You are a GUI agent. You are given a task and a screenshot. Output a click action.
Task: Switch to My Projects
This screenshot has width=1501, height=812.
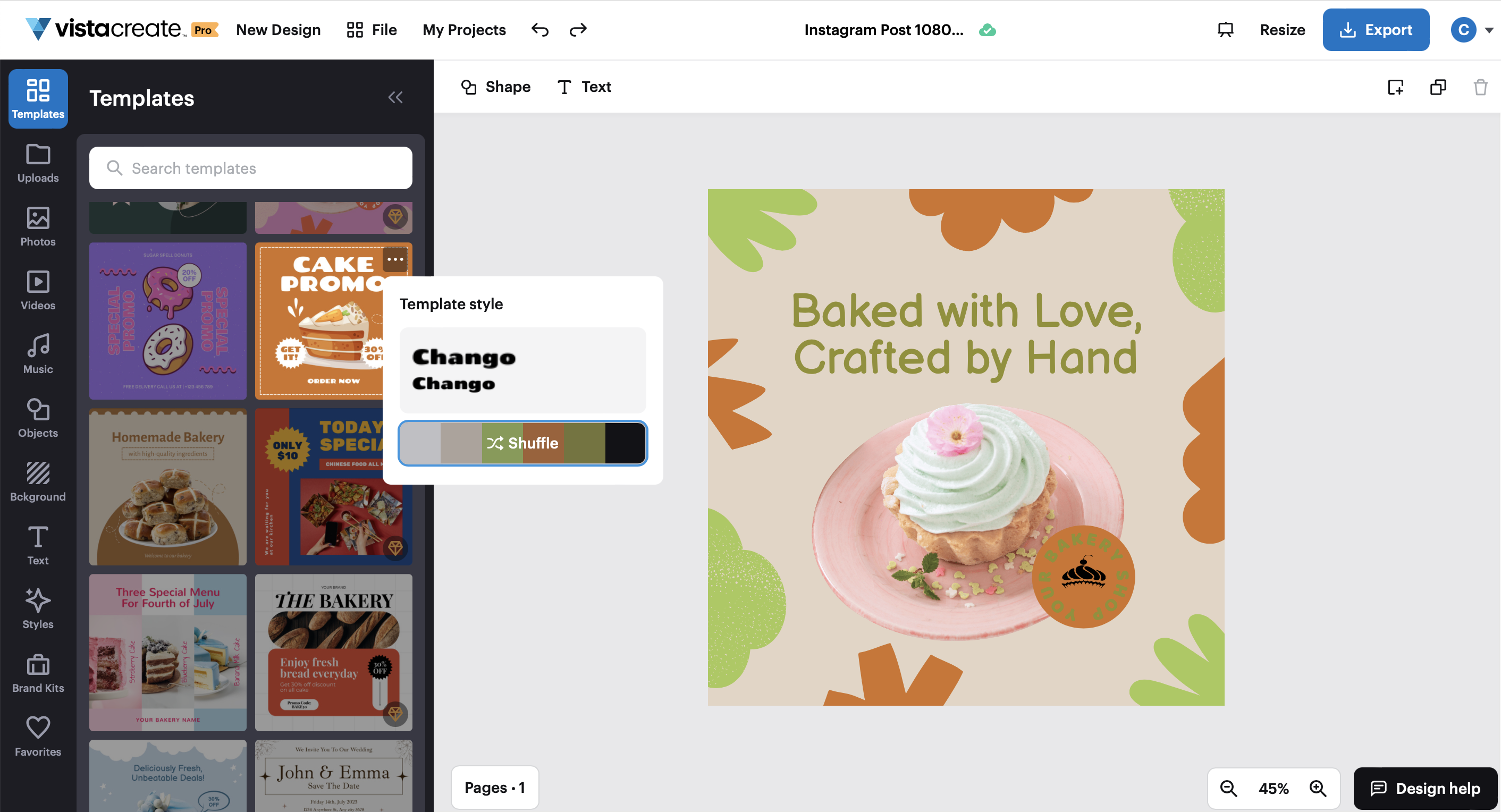pos(464,29)
